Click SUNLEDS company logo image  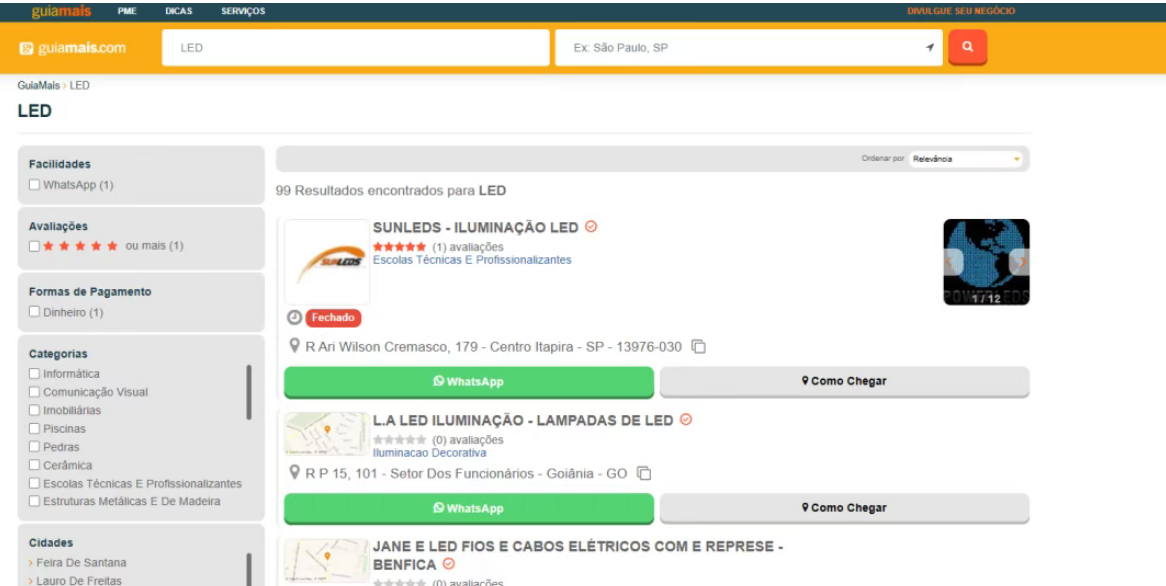(x=326, y=262)
